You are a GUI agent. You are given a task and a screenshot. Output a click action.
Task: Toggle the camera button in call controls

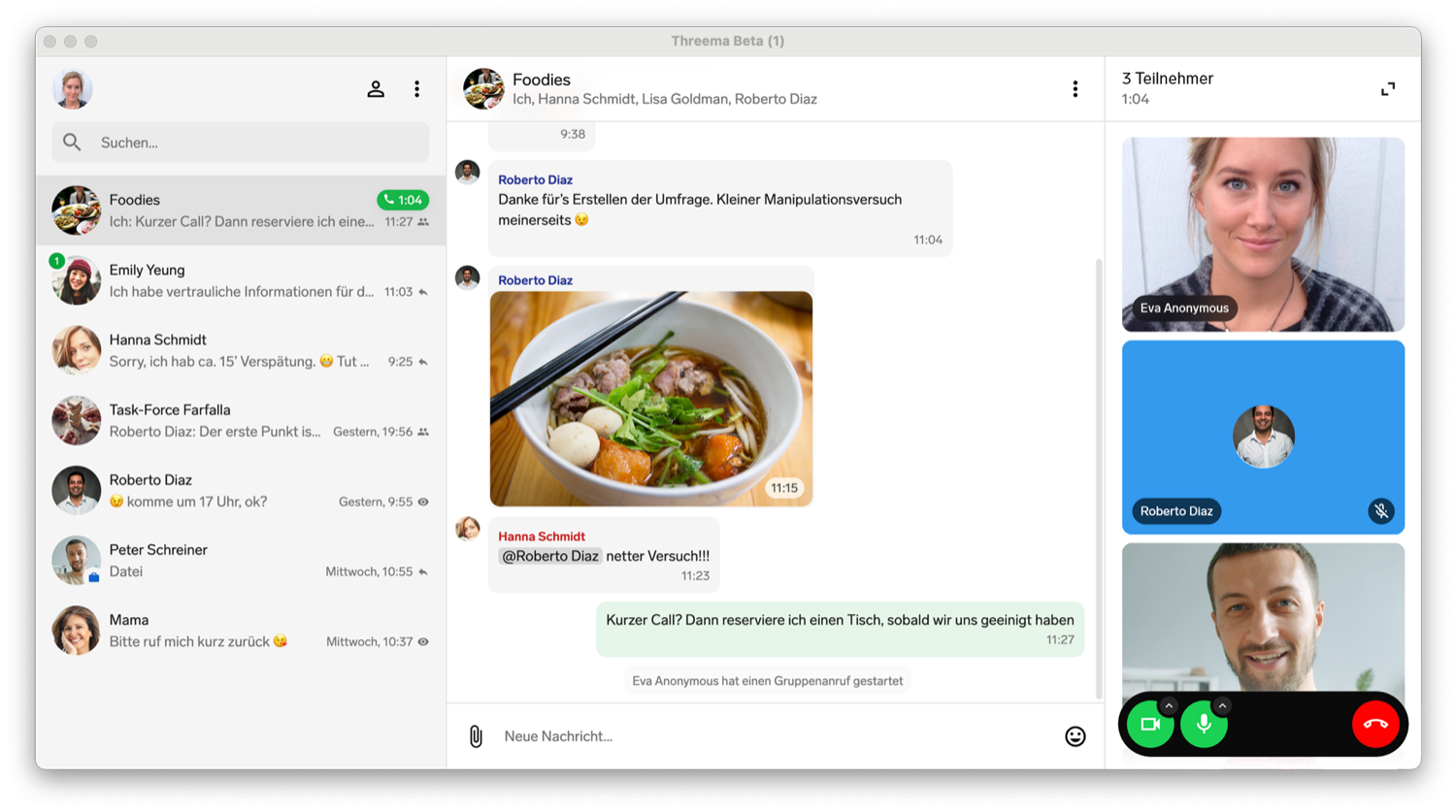tap(1150, 725)
